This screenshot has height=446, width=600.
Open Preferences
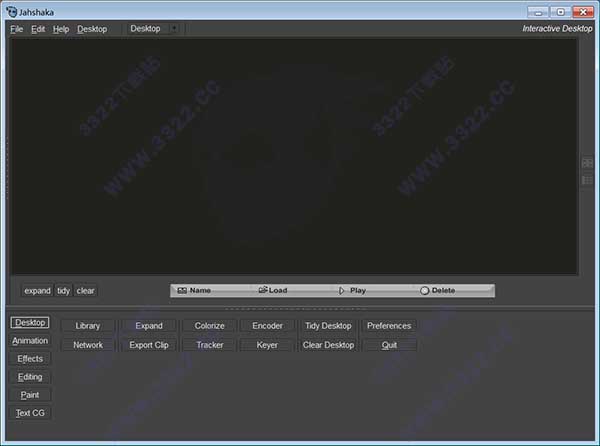click(x=389, y=326)
